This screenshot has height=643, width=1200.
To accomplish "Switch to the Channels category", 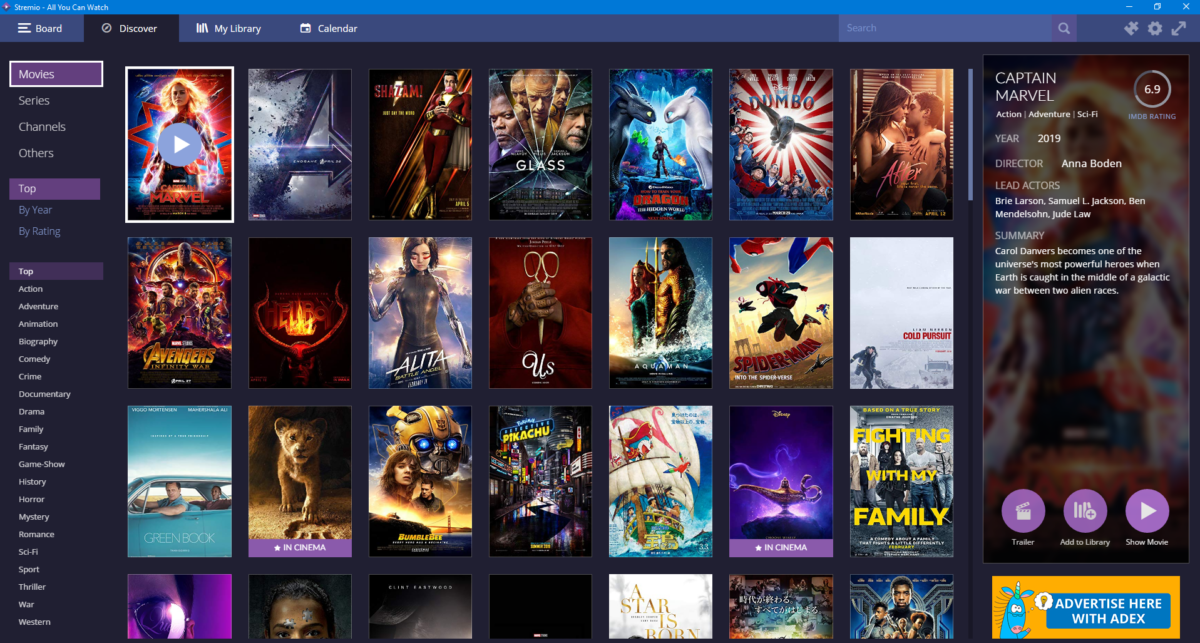I will [41, 126].
